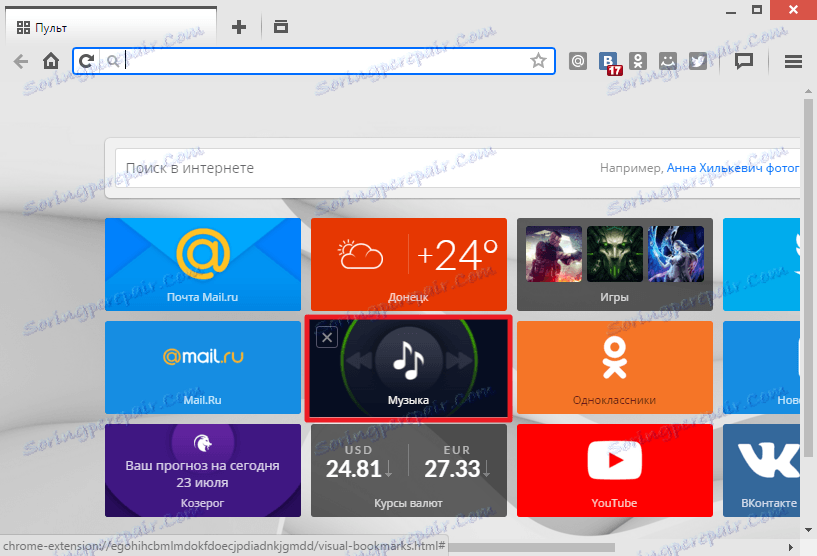Reload the page with refresh icon
Image resolution: width=817 pixels, height=556 pixels.
(x=86, y=61)
